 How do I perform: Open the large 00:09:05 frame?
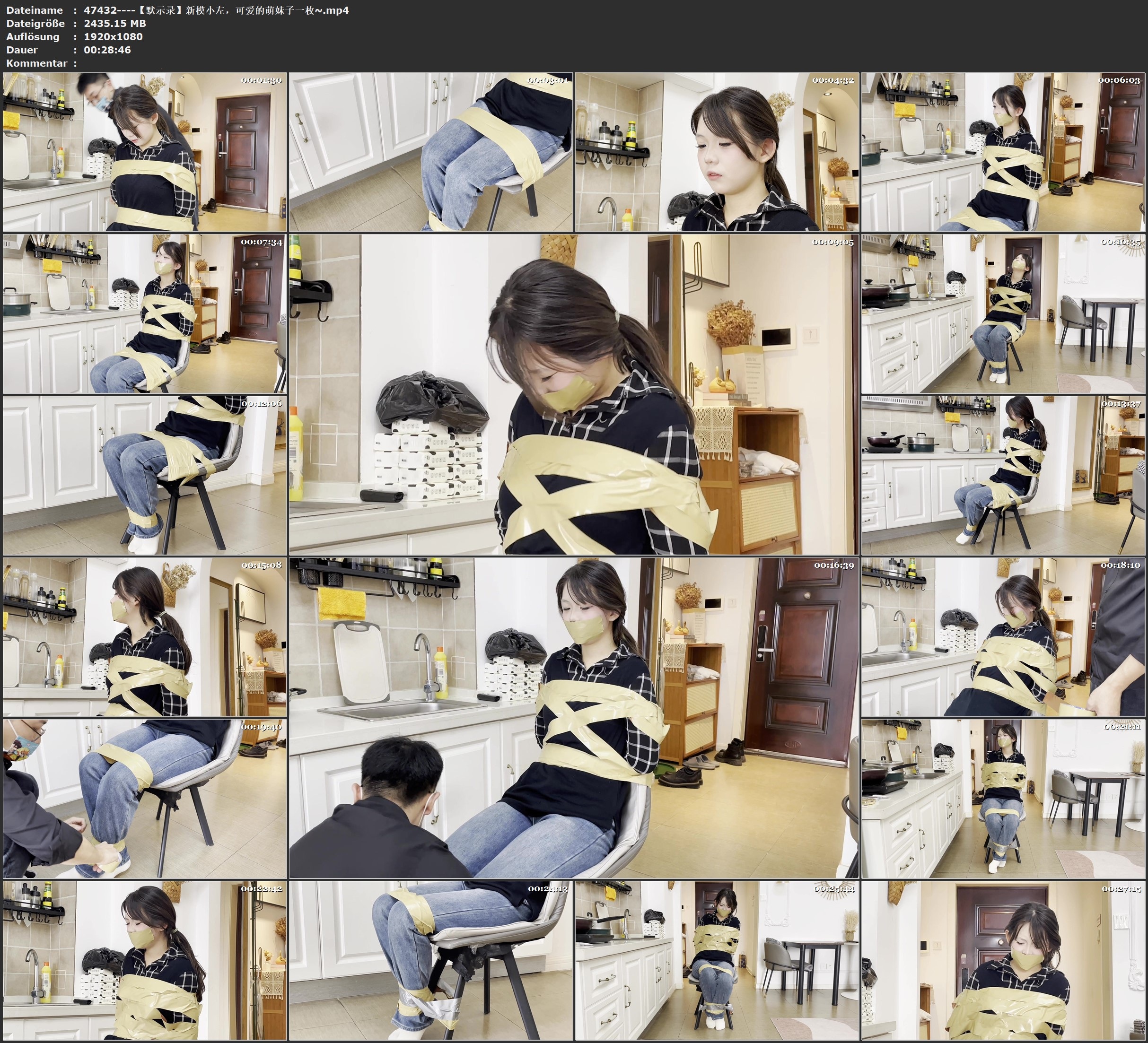point(573,394)
